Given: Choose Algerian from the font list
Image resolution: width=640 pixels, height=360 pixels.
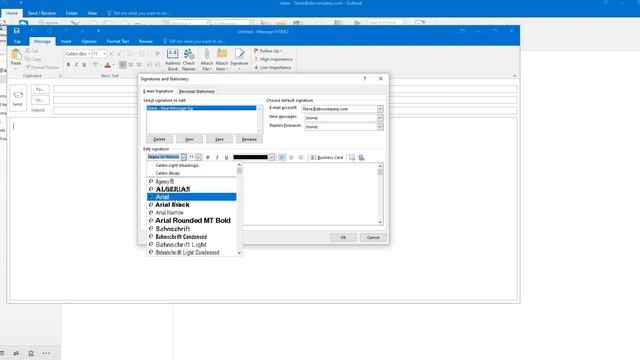Looking at the screenshot, I should tap(191, 189).
